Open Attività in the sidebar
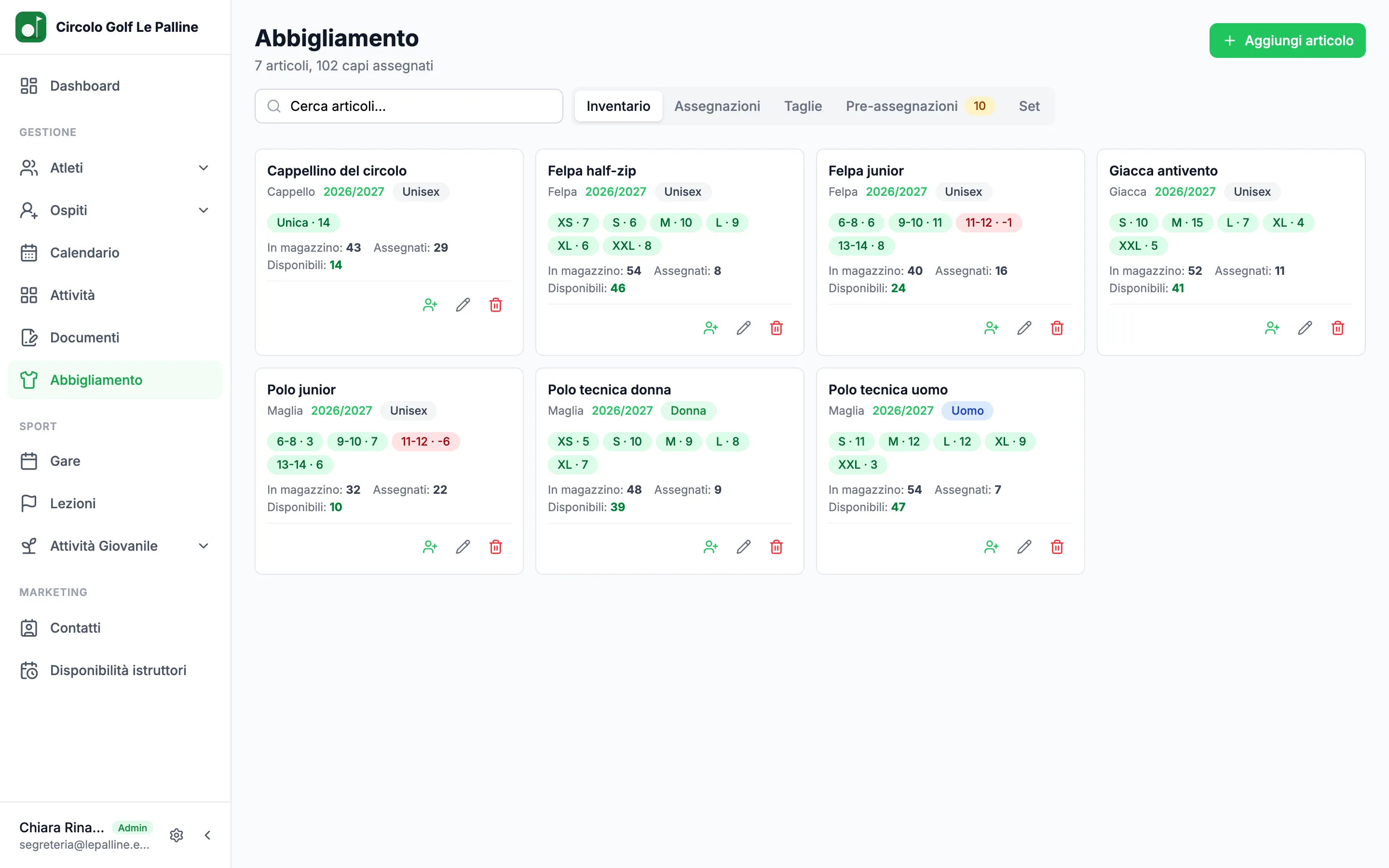This screenshot has height=868, width=1389. tap(115, 295)
